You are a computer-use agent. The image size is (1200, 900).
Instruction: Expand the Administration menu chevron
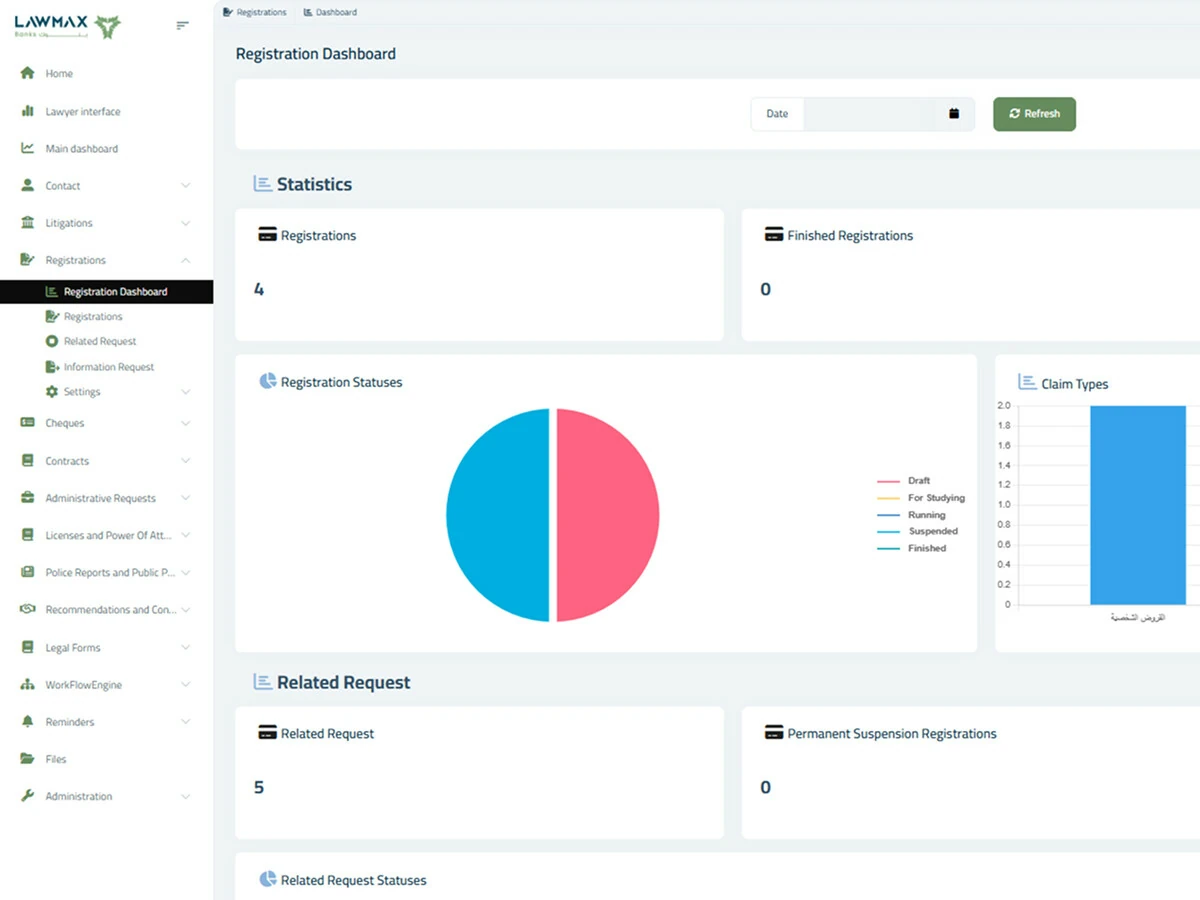click(x=186, y=796)
